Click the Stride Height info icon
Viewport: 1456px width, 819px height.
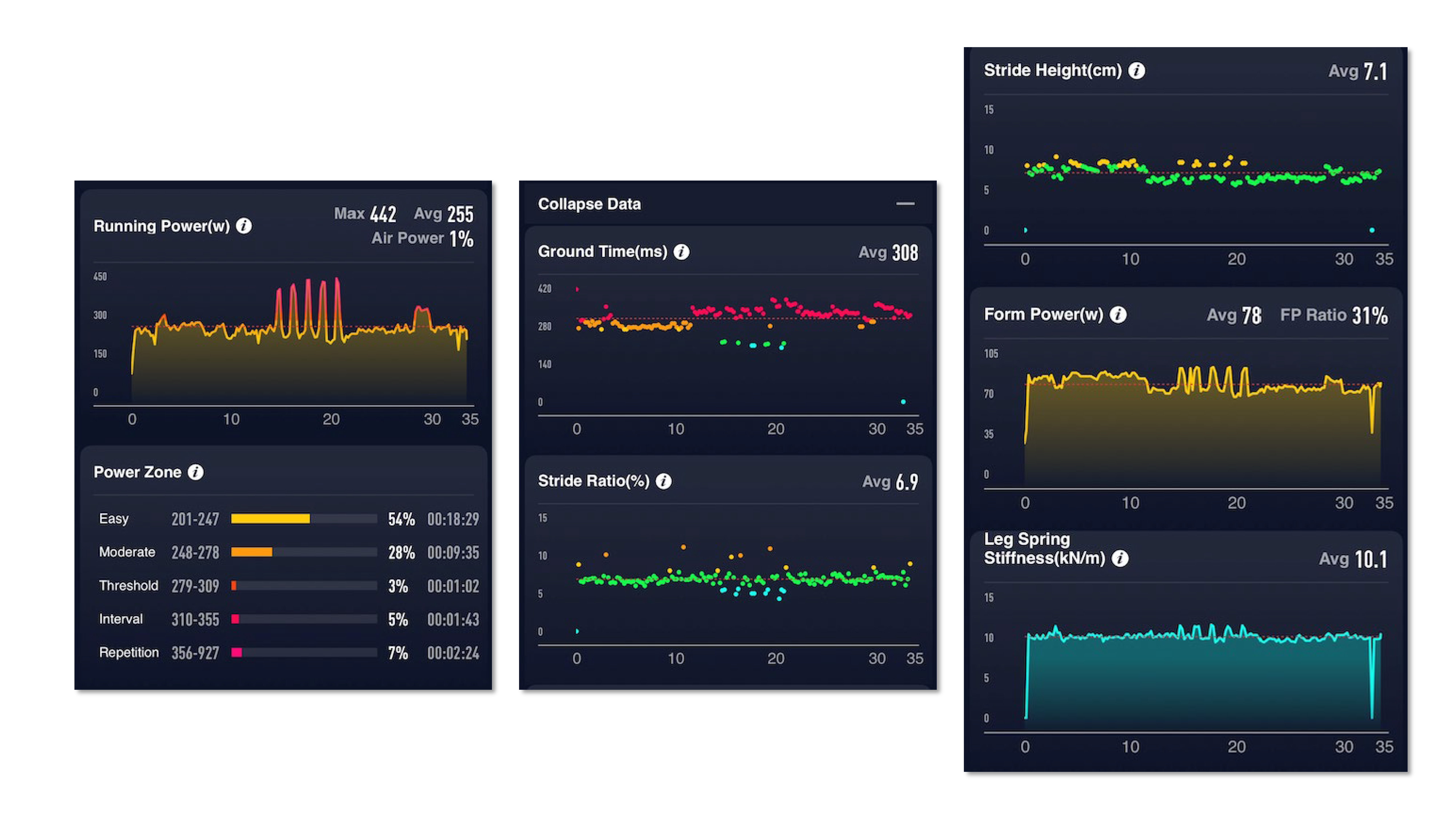(1137, 71)
